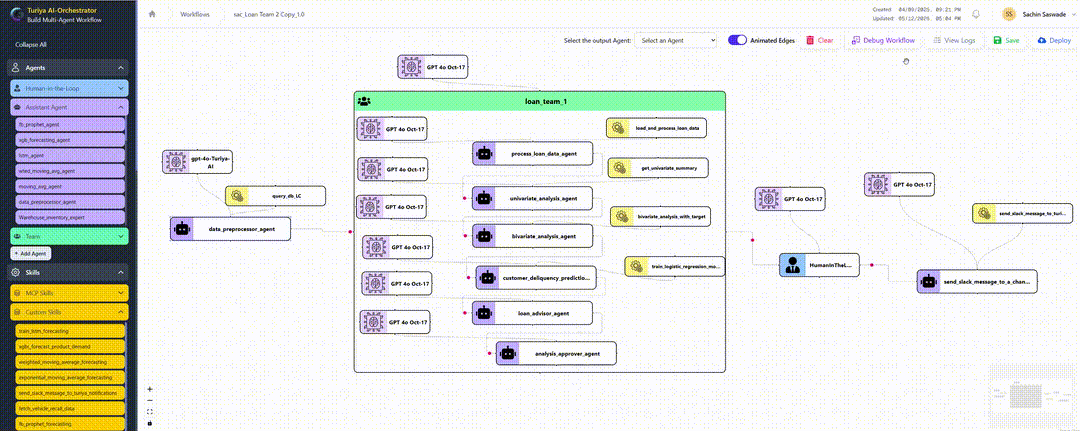Open the notifications bell icon
This screenshot has width=1080, height=431.
coord(976,14)
